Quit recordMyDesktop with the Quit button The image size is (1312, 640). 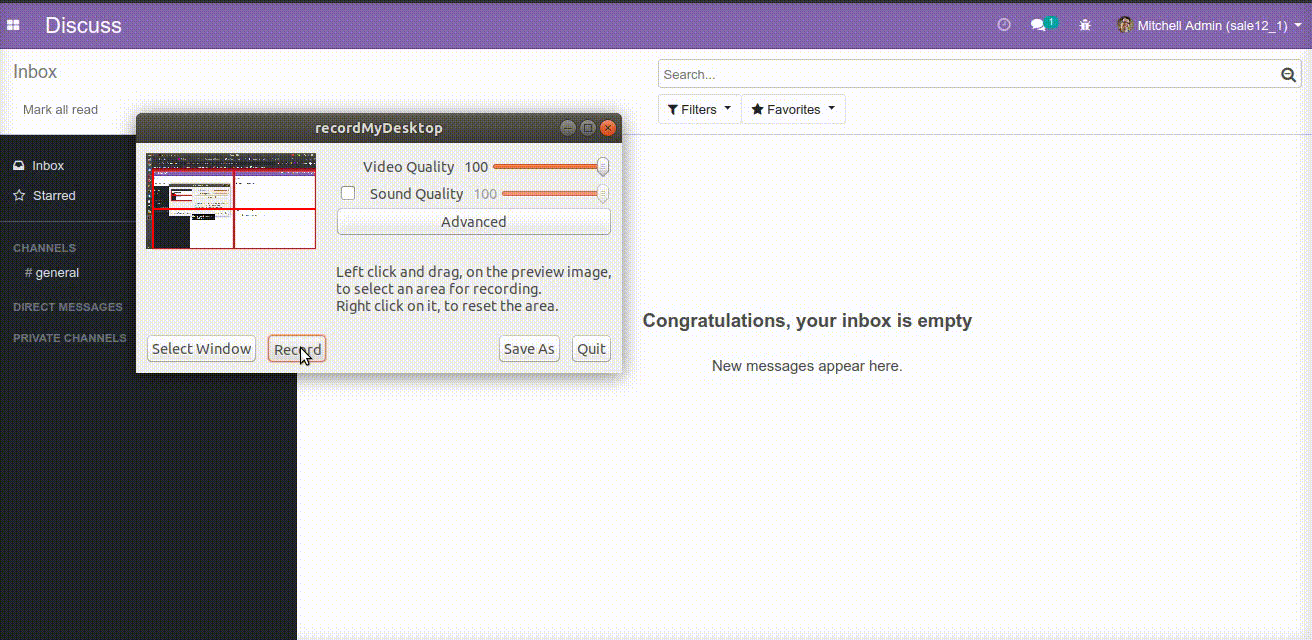coord(591,349)
